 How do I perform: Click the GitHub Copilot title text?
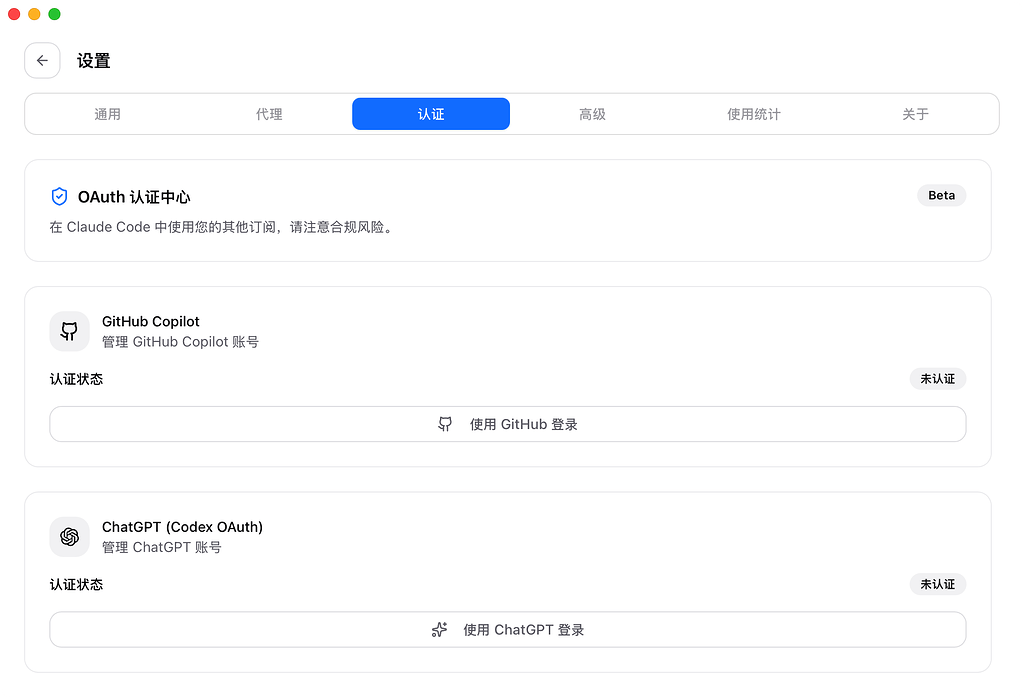click(x=151, y=321)
